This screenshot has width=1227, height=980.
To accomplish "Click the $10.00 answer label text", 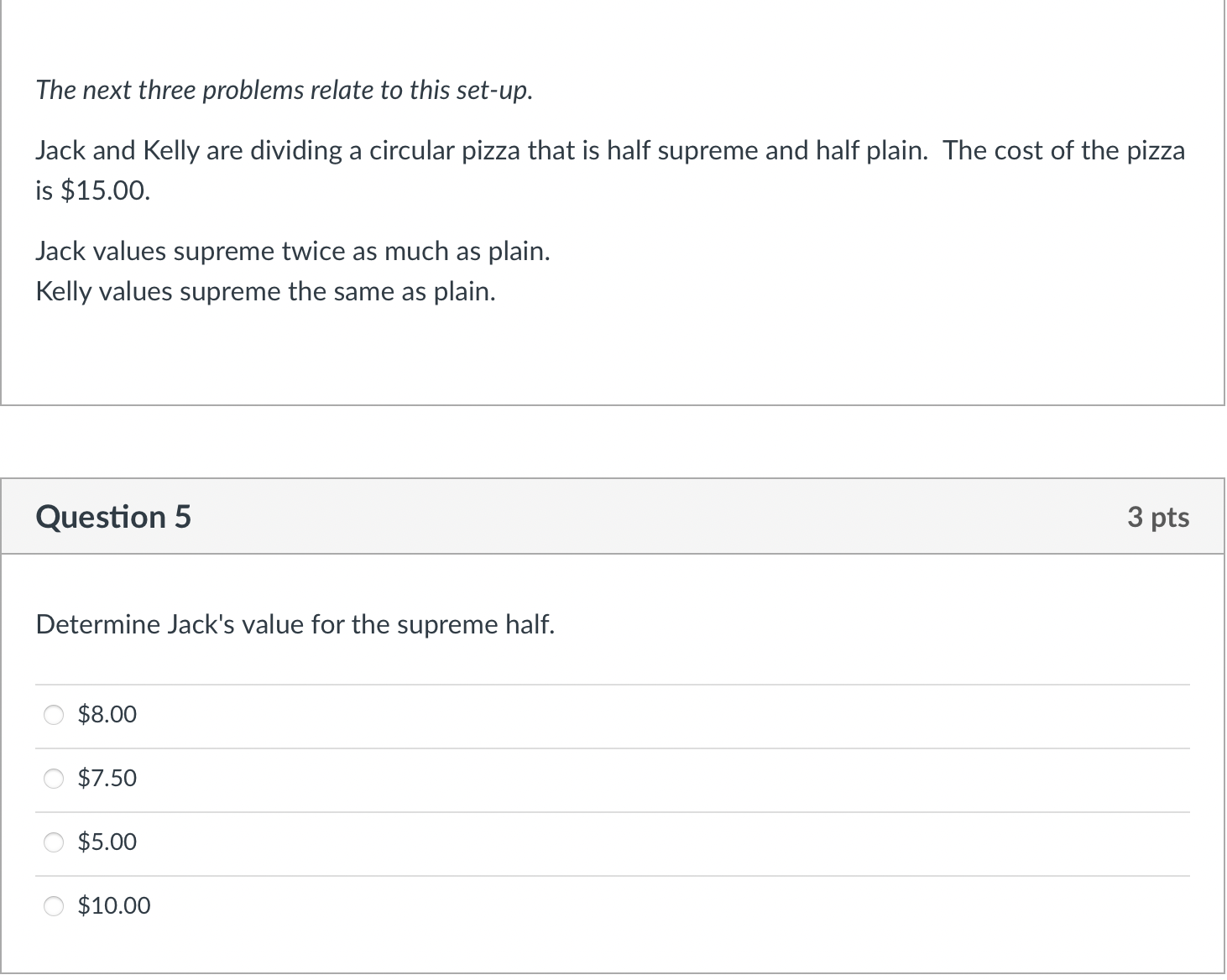I will point(114,906).
